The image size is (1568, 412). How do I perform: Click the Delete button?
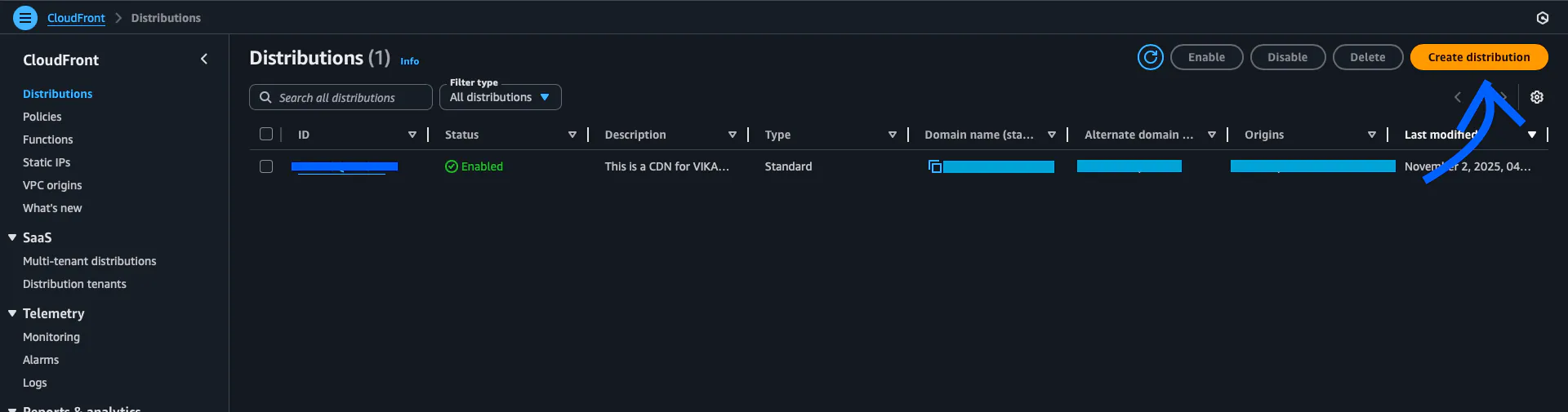pyautogui.click(x=1367, y=57)
